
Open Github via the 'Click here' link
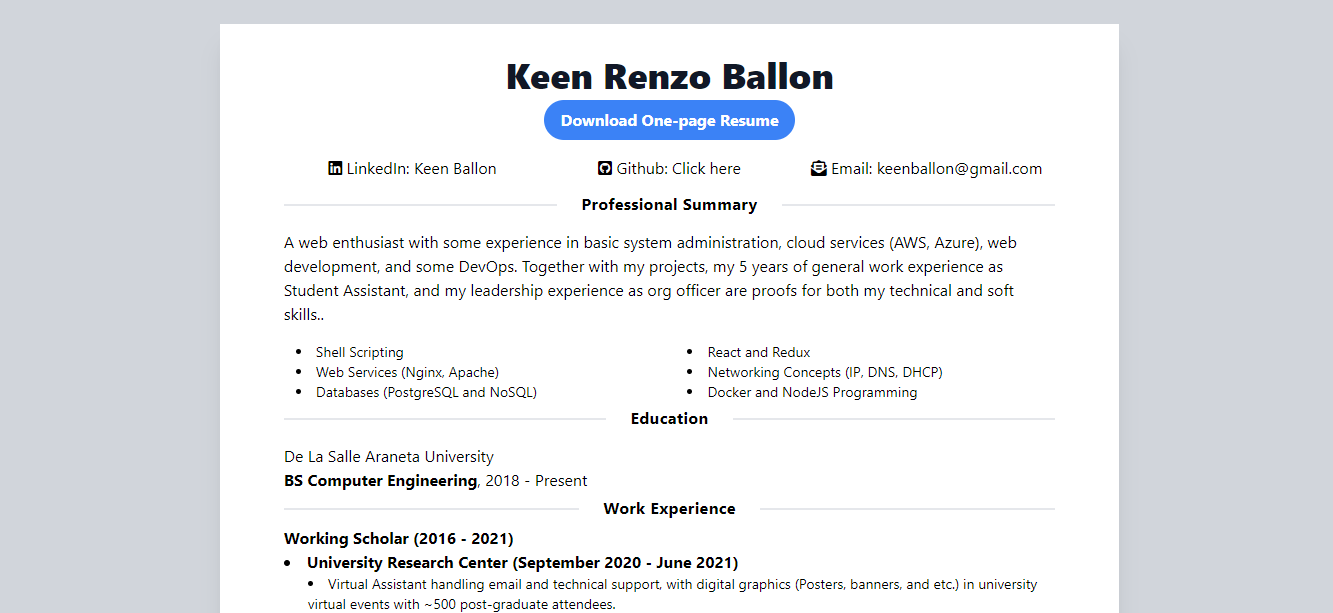pos(706,168)
